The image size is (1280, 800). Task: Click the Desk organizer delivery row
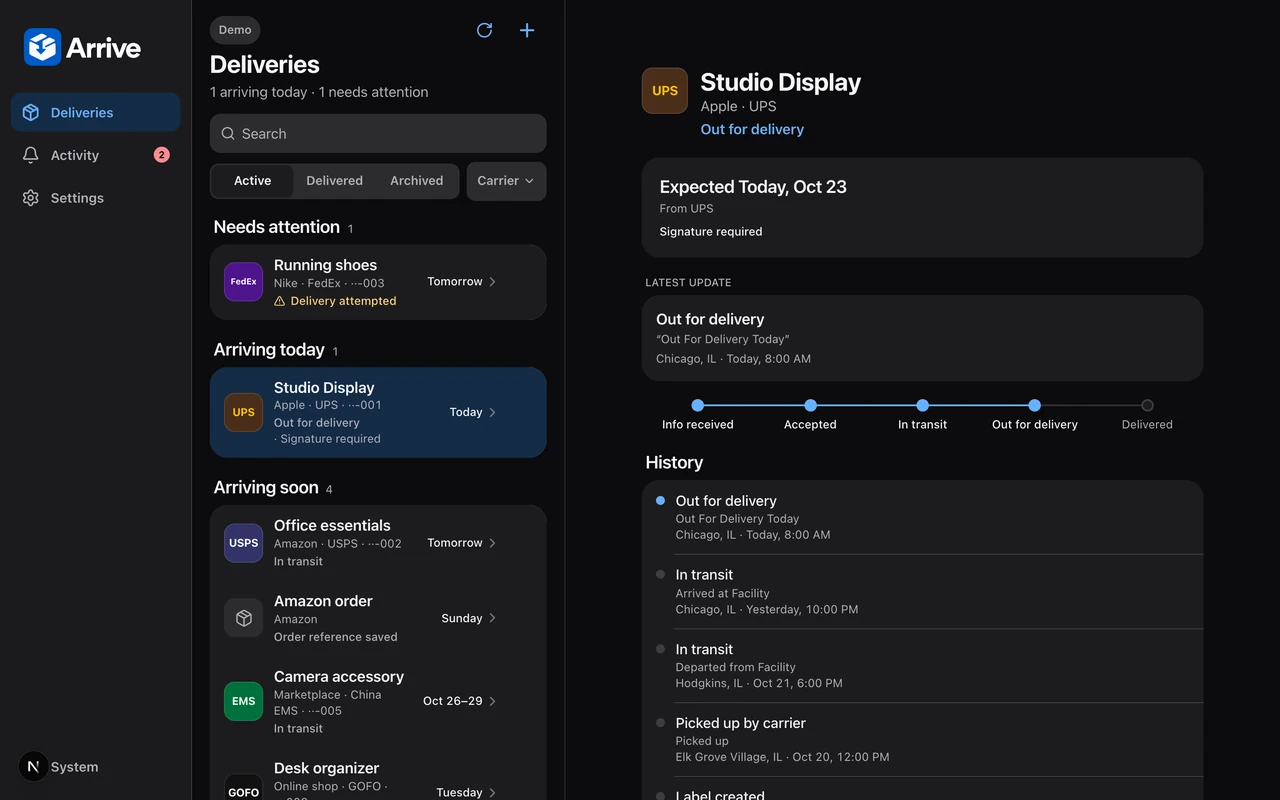pos(378,779)
